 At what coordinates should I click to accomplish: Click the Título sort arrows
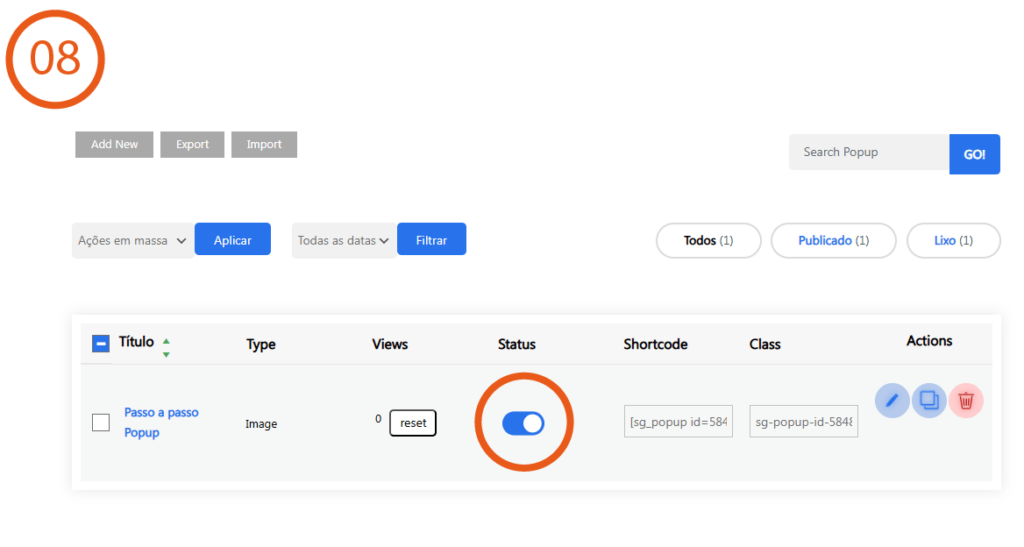[x=166, y=347]
